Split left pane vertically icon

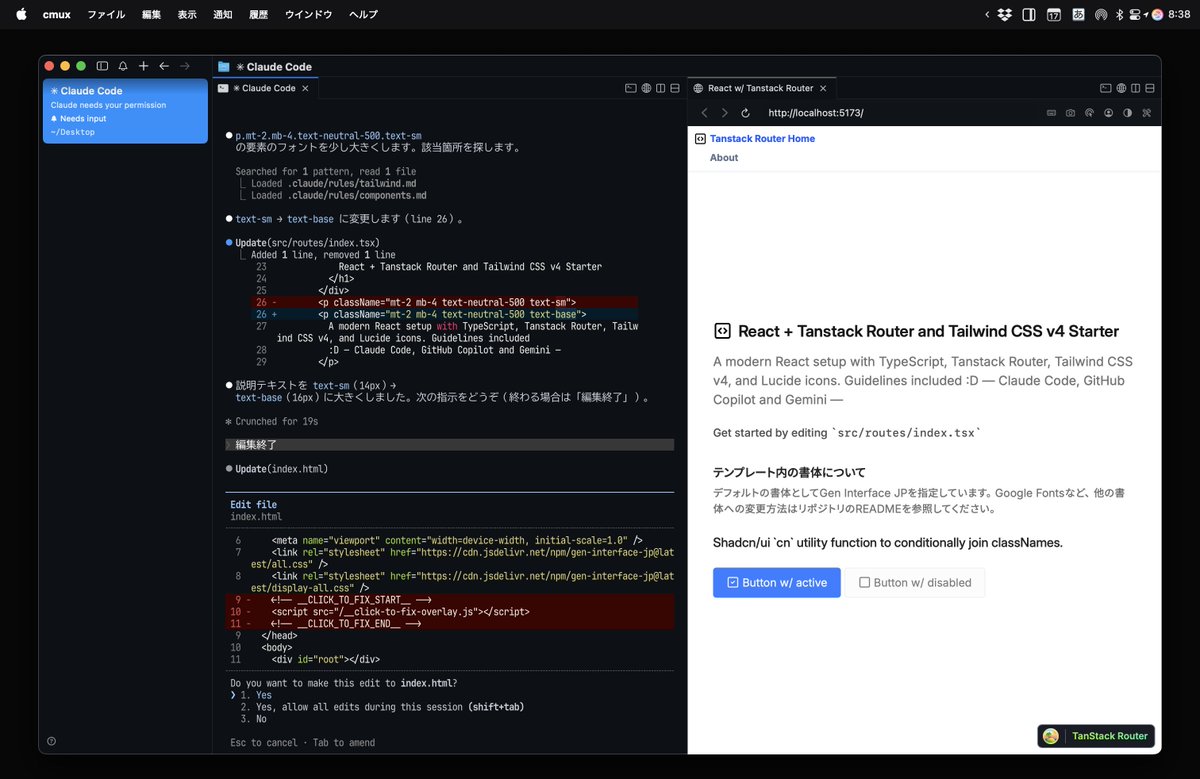pos(661,88)
